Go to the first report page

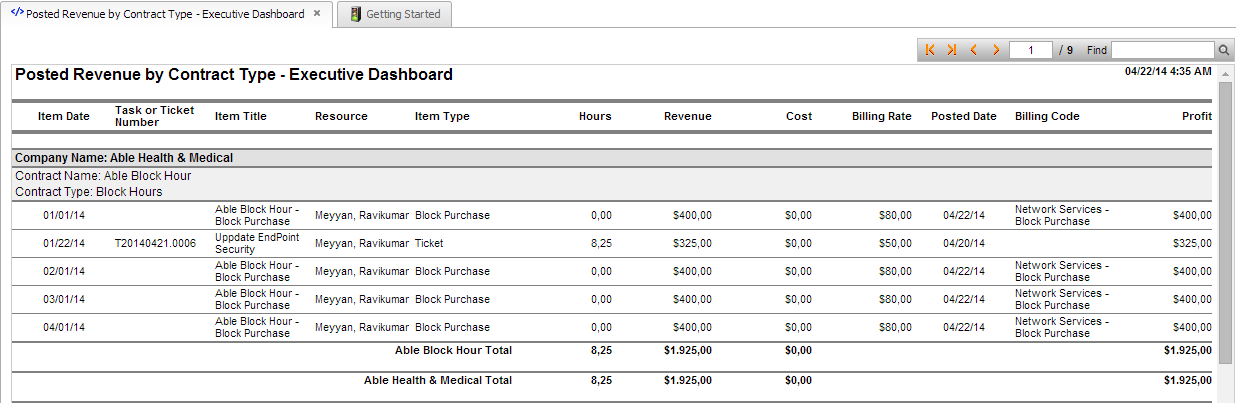(x=930, y=50)
